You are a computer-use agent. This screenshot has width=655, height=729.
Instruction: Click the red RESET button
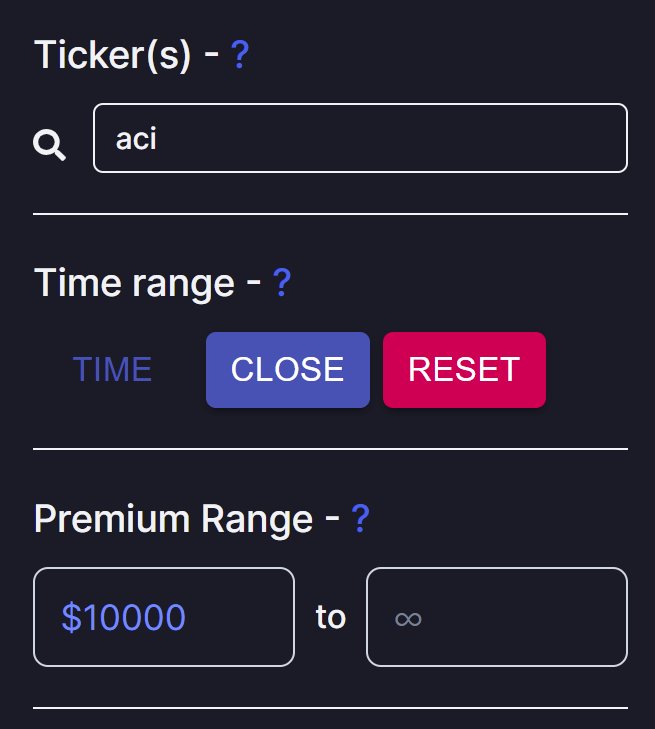(x=464, y=370)
